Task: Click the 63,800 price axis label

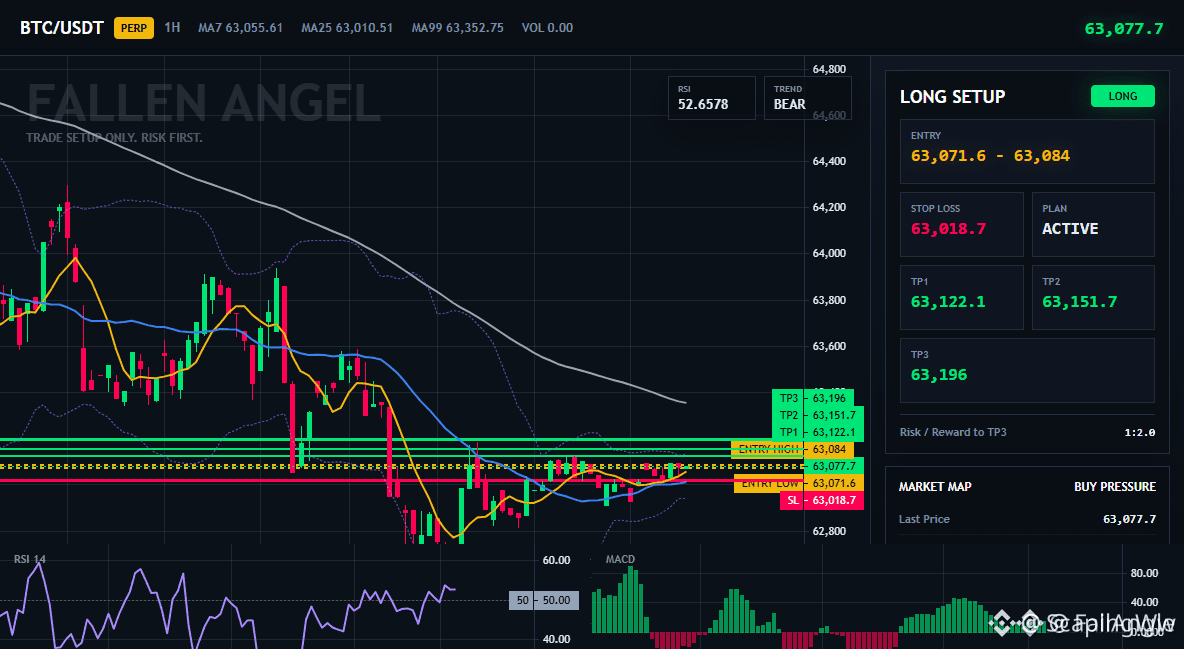Action: (x=829, y=300)
